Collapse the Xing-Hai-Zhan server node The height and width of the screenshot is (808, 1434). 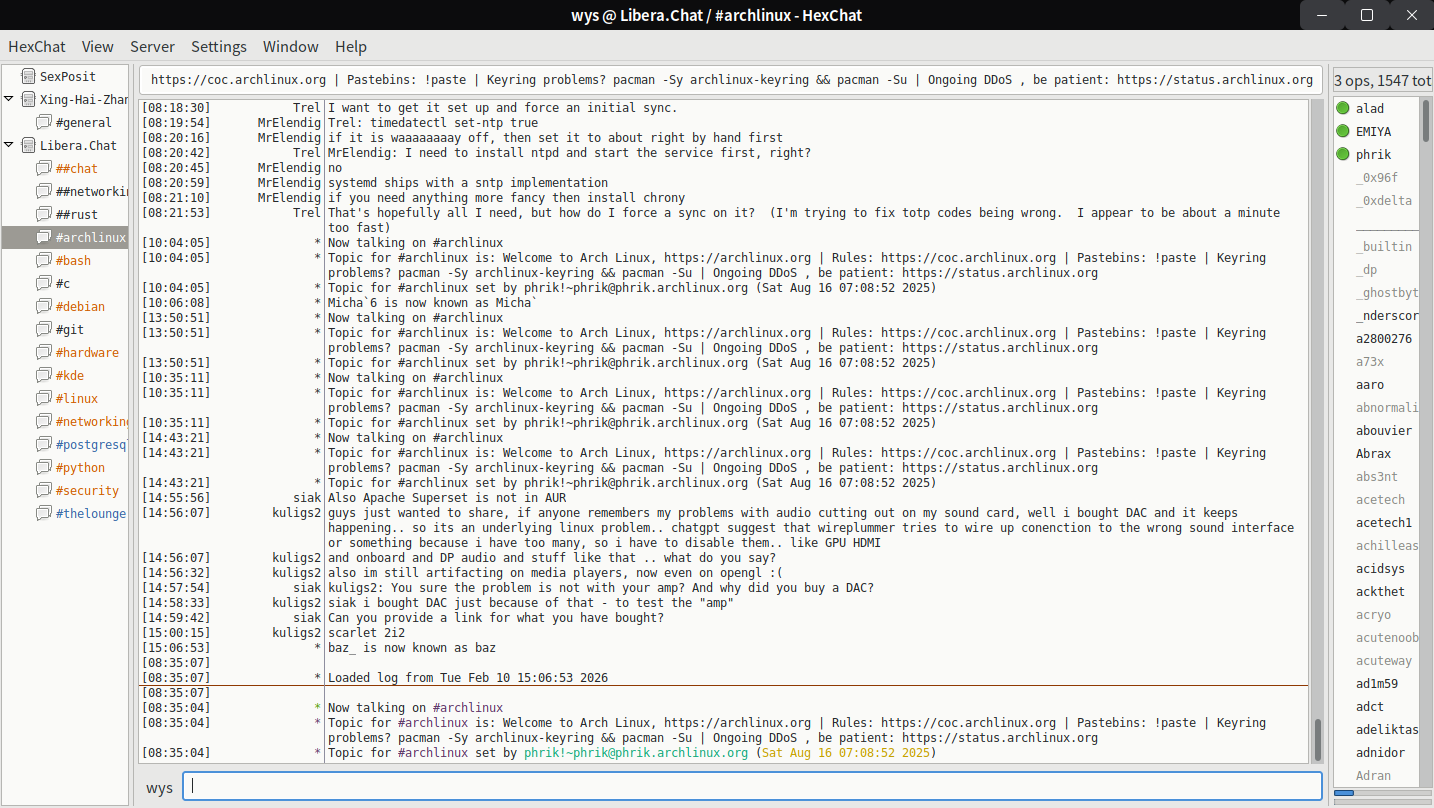click(9, 100)
